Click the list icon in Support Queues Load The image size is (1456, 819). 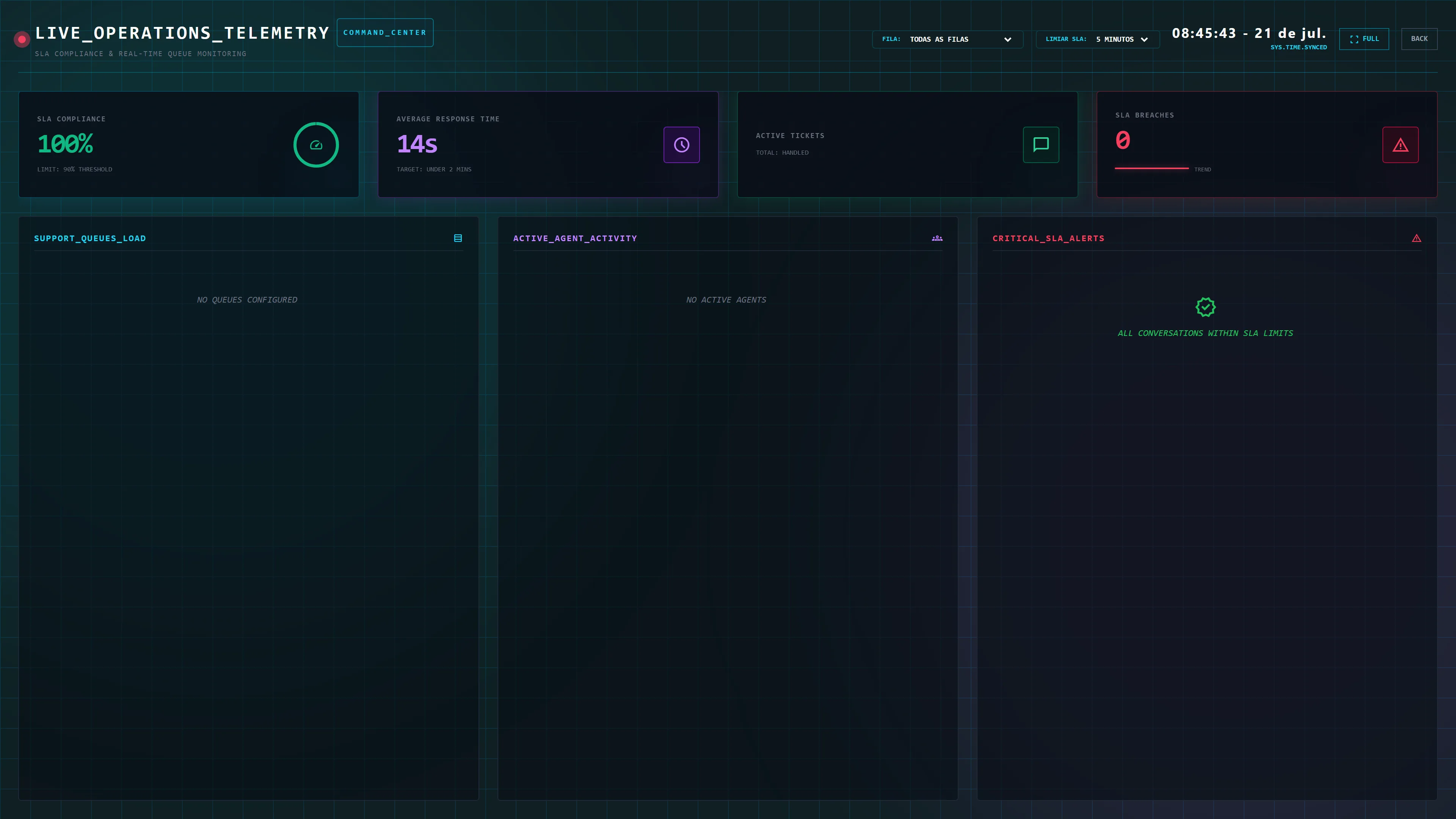click(x=458, y=238)
